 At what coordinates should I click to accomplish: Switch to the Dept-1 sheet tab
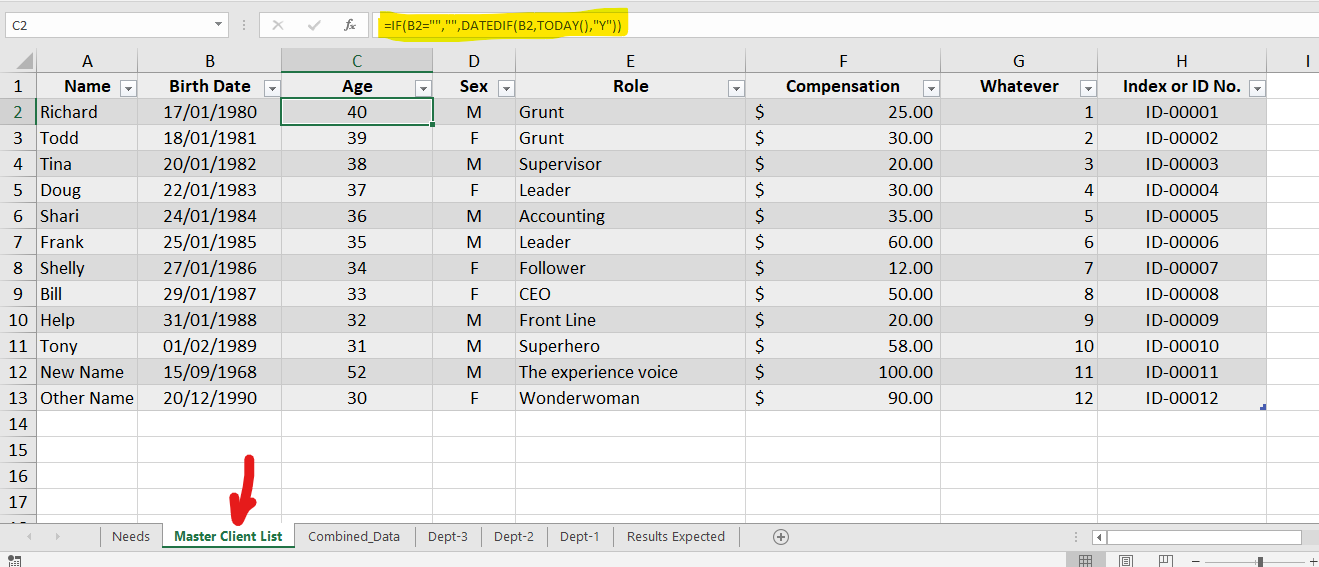pyautogui.click(x=580, y=537)
